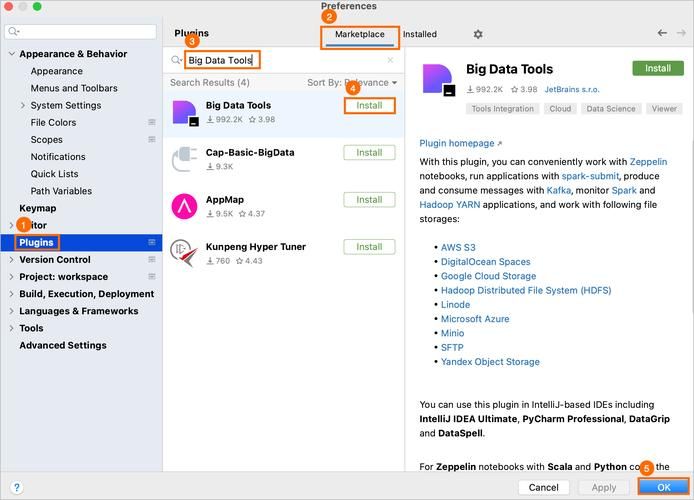Image resolution: width=694 pixels, height=500 pixels.
Task: Click the Version Control project-level icon
Action: 152,259
